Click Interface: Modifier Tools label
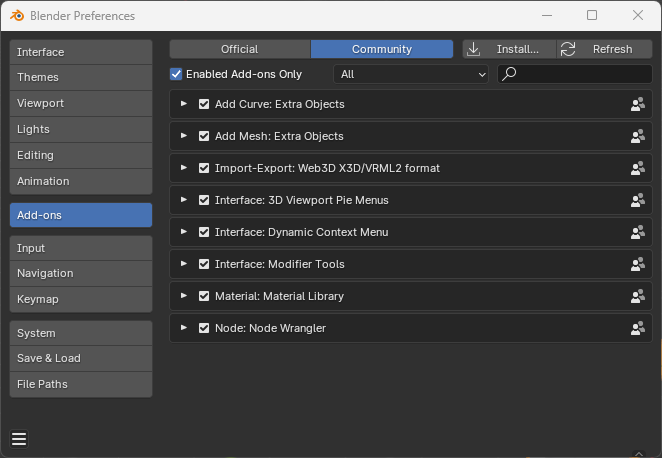Viewport: 662px width, 458px height. pos(279,264)
